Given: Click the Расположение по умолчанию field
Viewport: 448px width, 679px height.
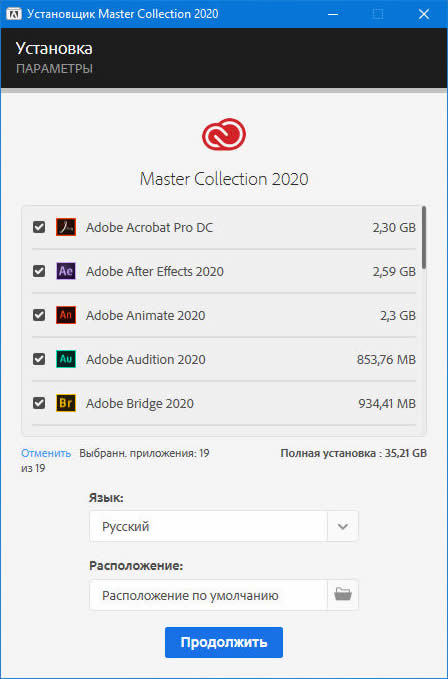Looking at the screenshot, I should coord(208,595).
